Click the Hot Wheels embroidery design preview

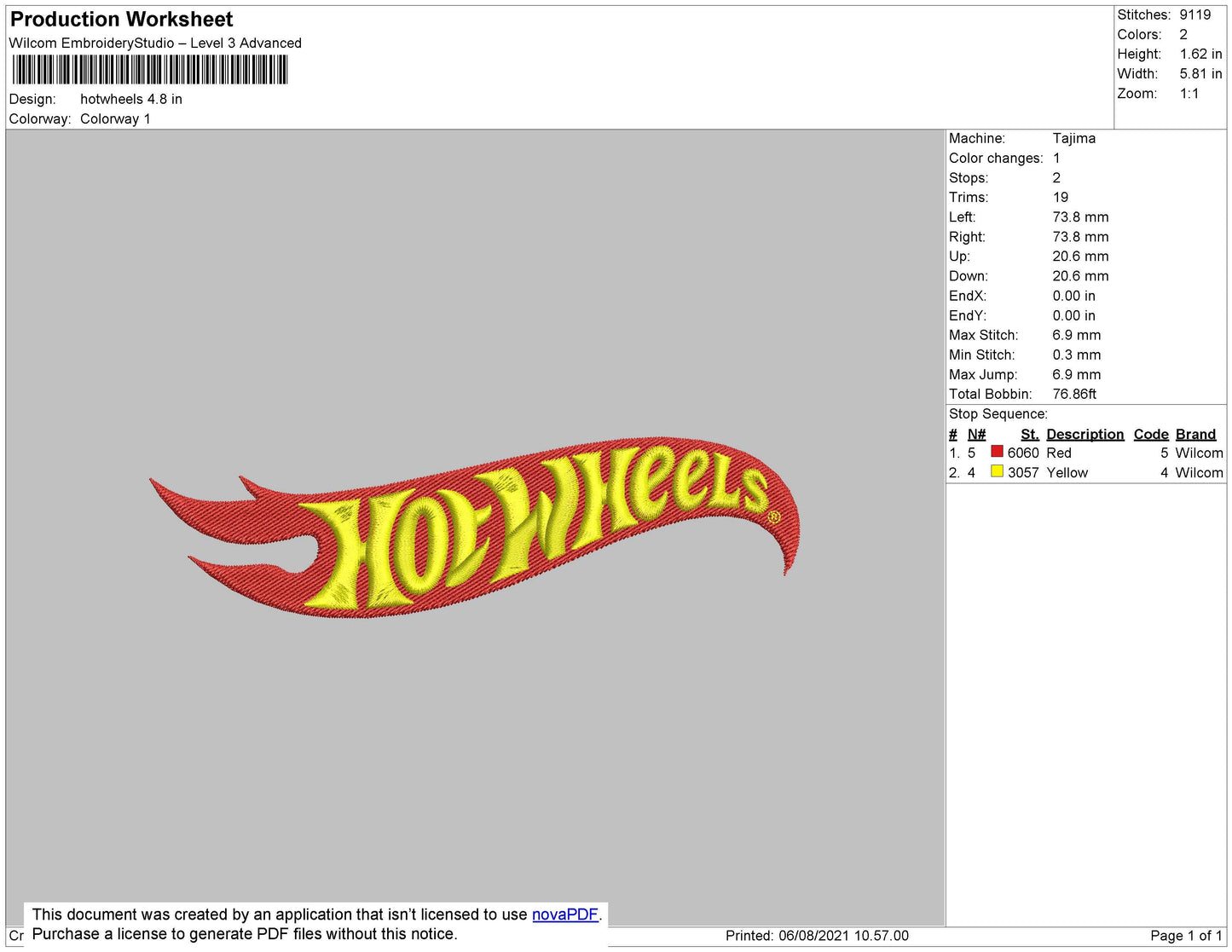(x=475, y=528)
